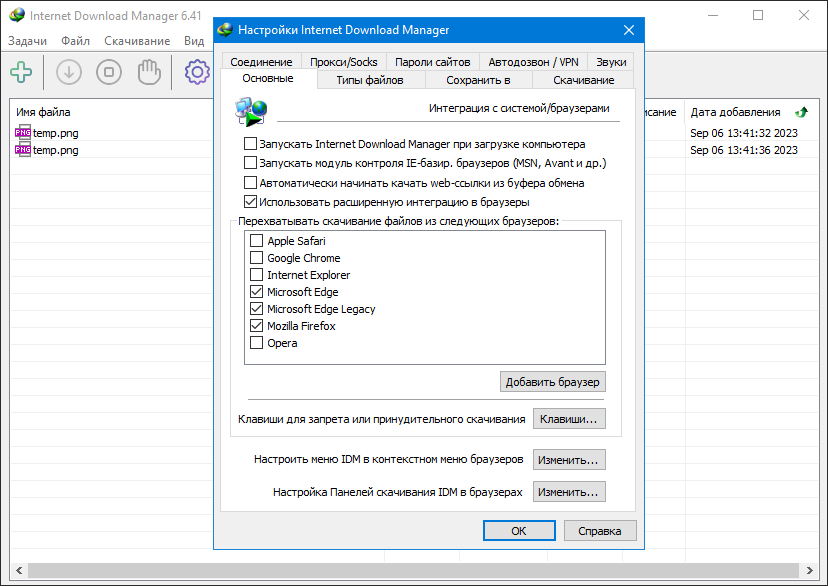Sort by Дата добавления column header

(x=735, y=112)
